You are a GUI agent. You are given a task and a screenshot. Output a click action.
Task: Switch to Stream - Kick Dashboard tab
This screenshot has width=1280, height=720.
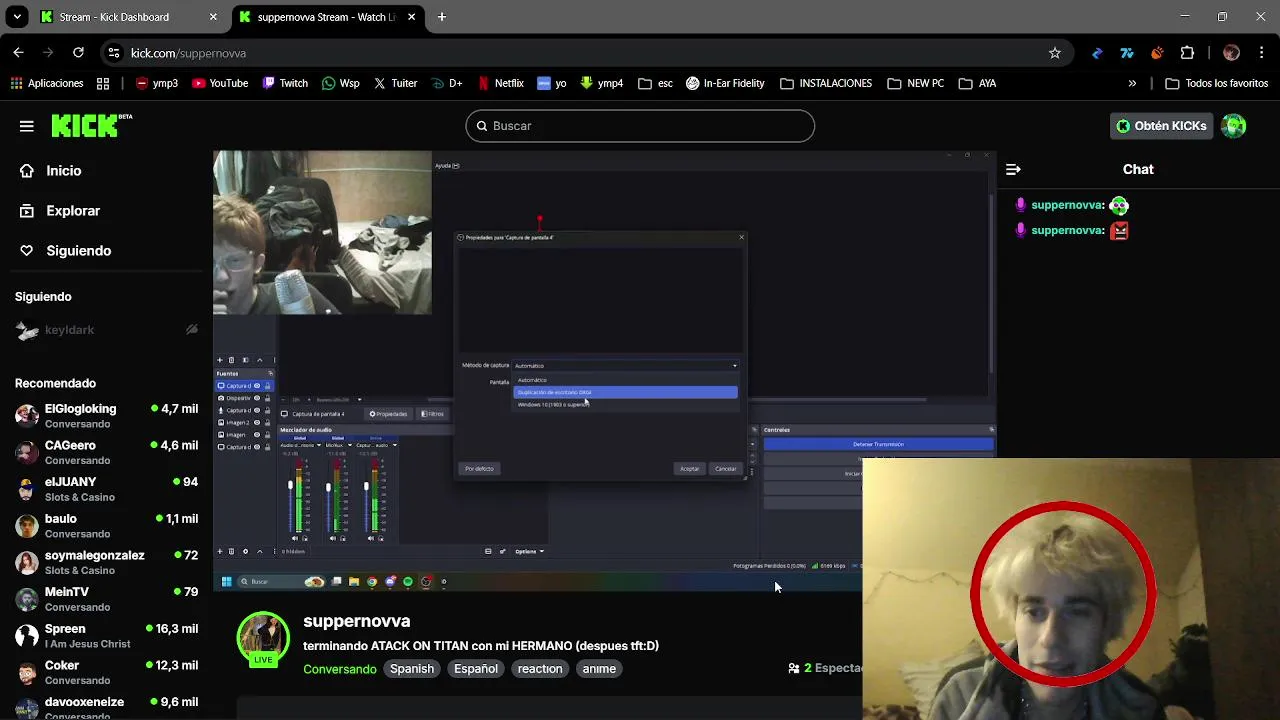tap(128, 17)
